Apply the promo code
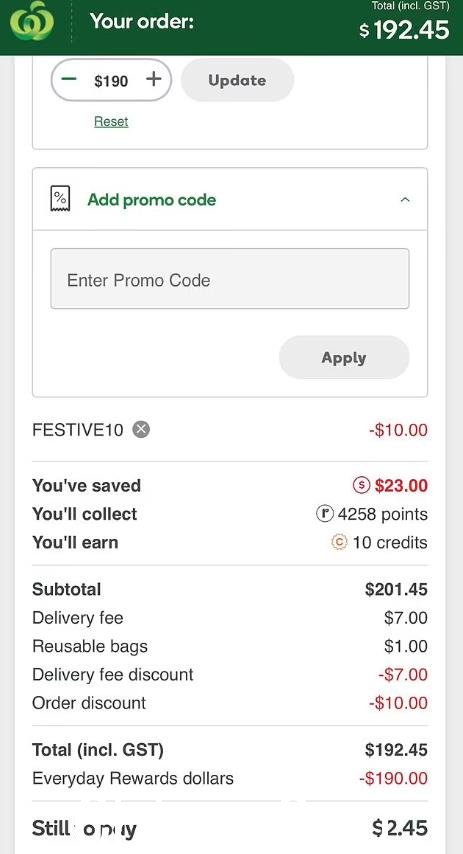The width and height of the screenshot is (463, 854). (344, 357)
